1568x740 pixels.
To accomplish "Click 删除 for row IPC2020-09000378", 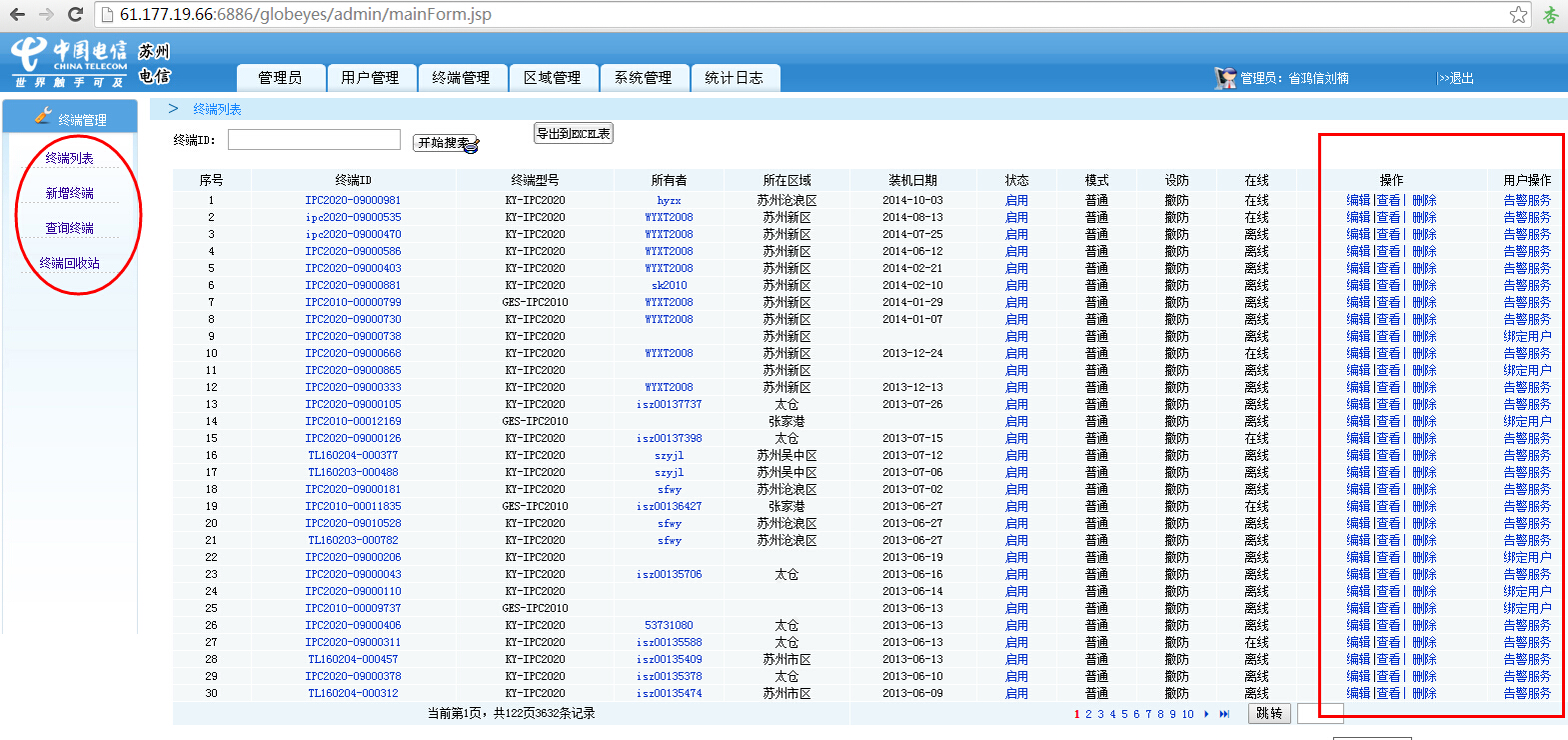I will (1424, 676).
